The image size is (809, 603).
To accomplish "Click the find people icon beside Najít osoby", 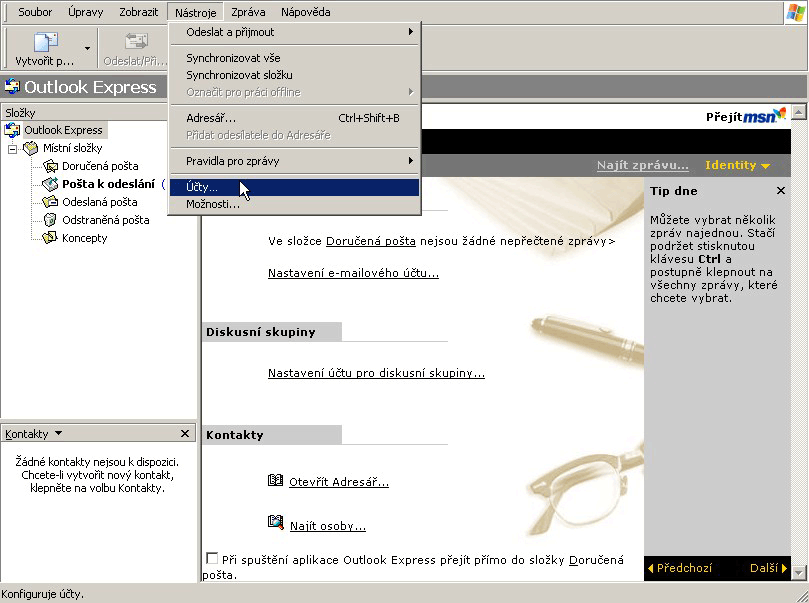I will [x=276, y=523].
